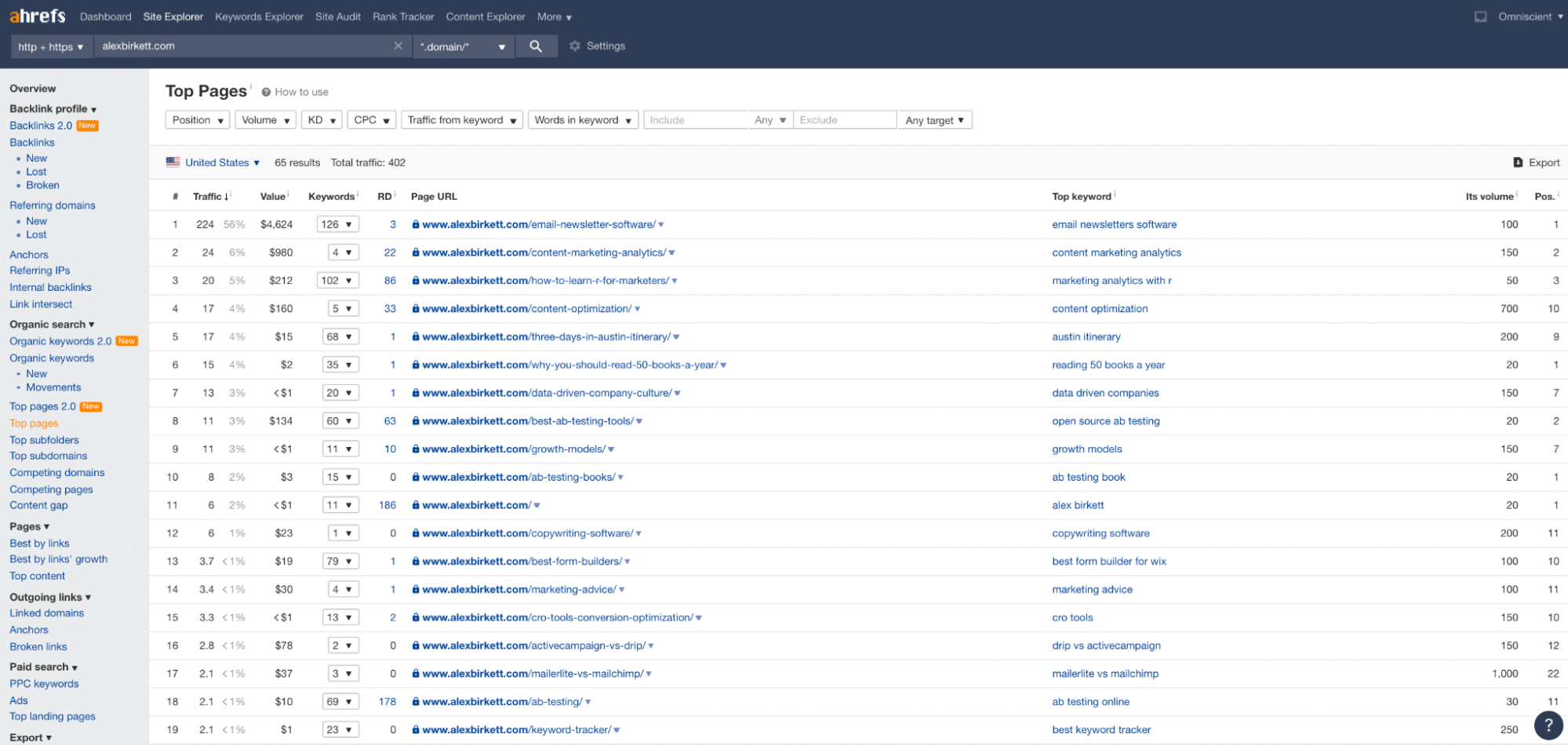
Task: Clear the domain input using the X icon
Action: point(398,45)
